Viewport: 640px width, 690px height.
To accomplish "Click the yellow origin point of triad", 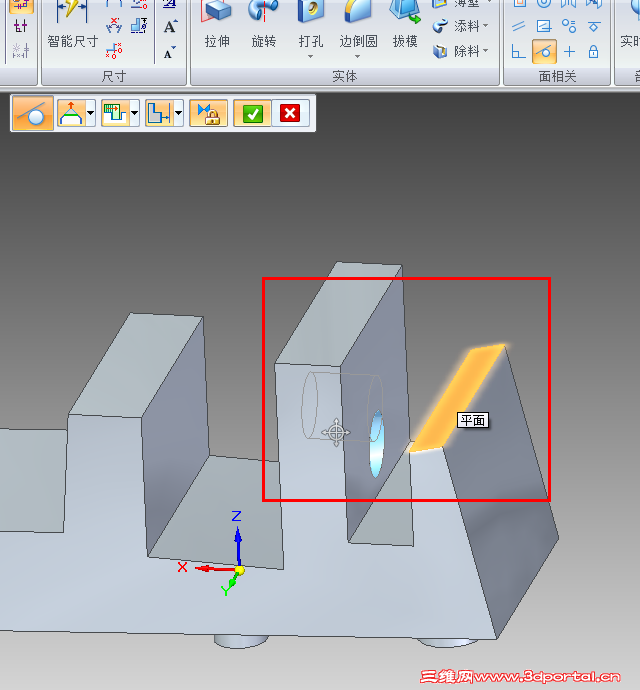I will coord(239,570).
